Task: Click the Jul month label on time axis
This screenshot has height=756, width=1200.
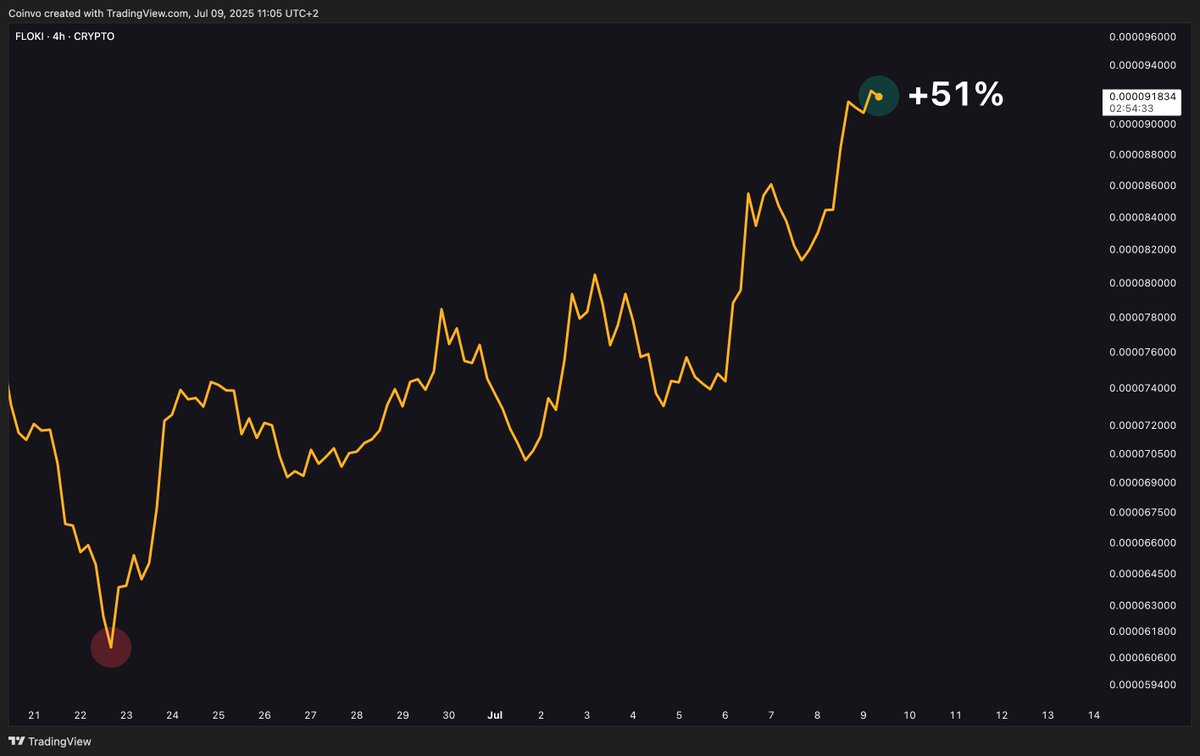Action: [x=495, y=715]
